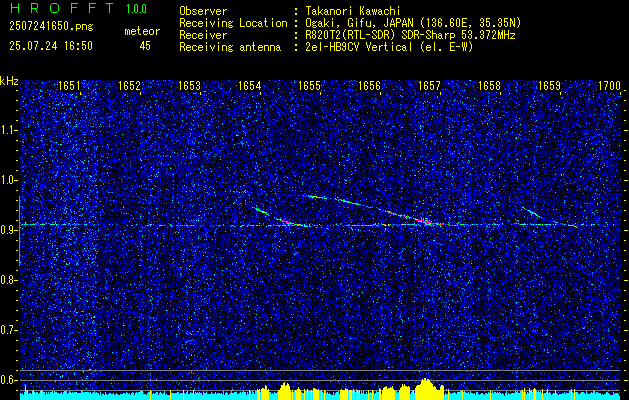Click the Receiving antenna field label

[x=230, y=47]
